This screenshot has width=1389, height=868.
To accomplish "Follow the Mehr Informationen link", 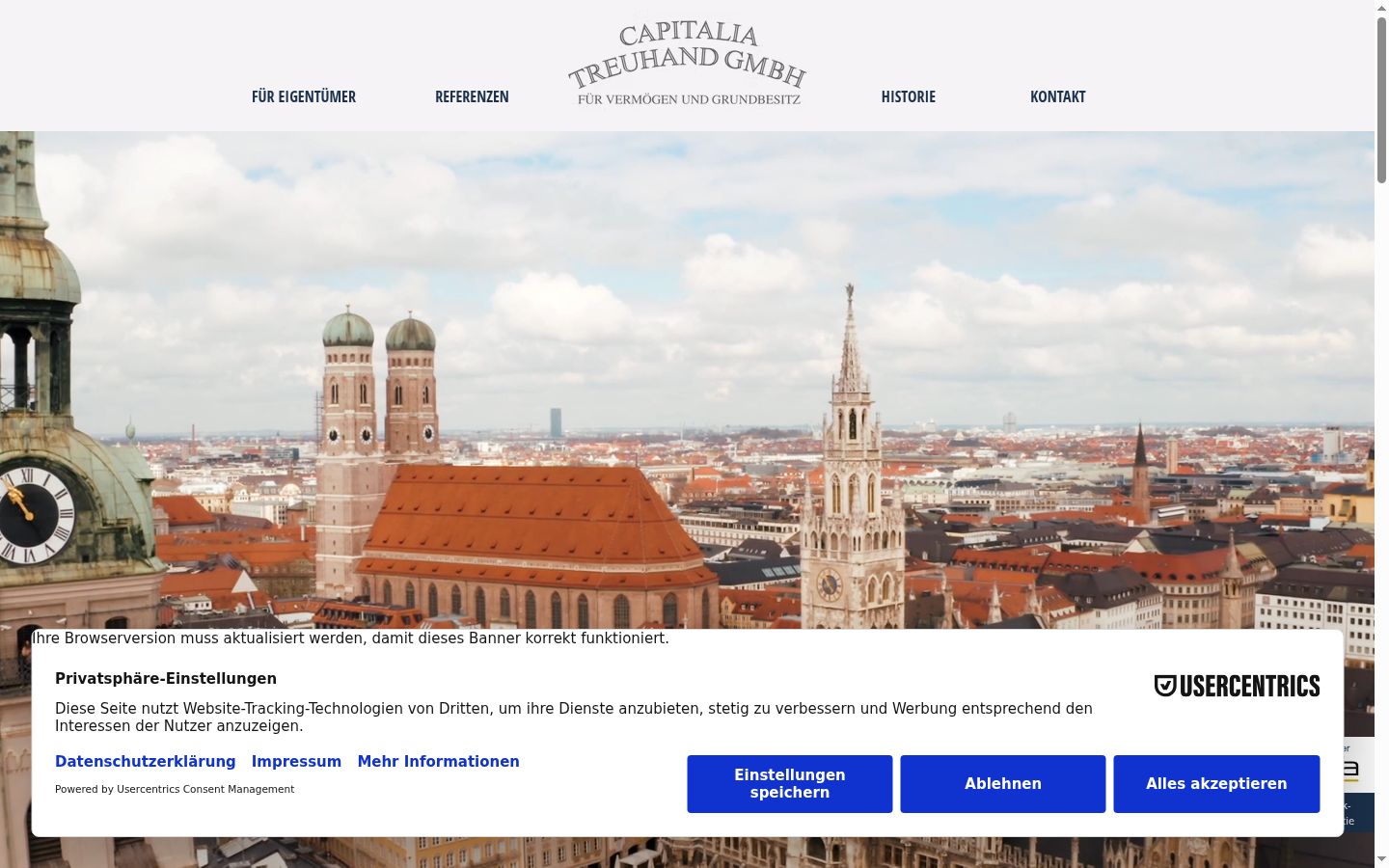I will click(x=439, y=762).
